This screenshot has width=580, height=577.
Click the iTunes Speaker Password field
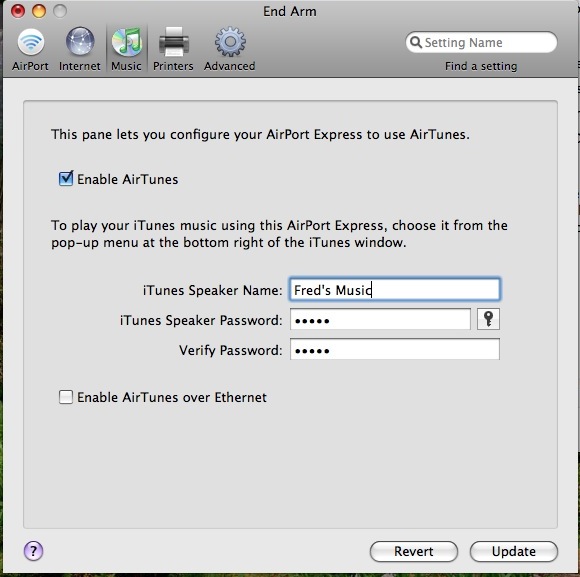click(x=380, y=319)
